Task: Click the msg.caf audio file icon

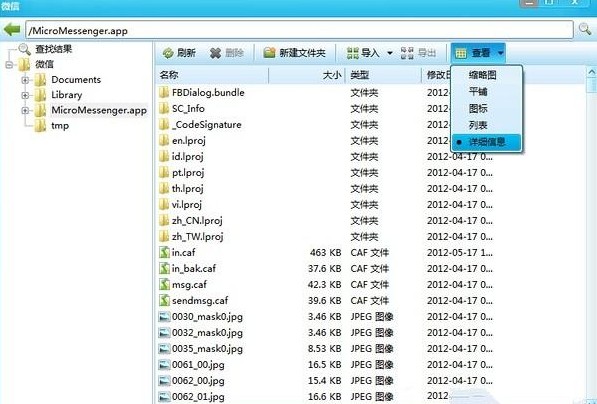Action: [164, 284]
